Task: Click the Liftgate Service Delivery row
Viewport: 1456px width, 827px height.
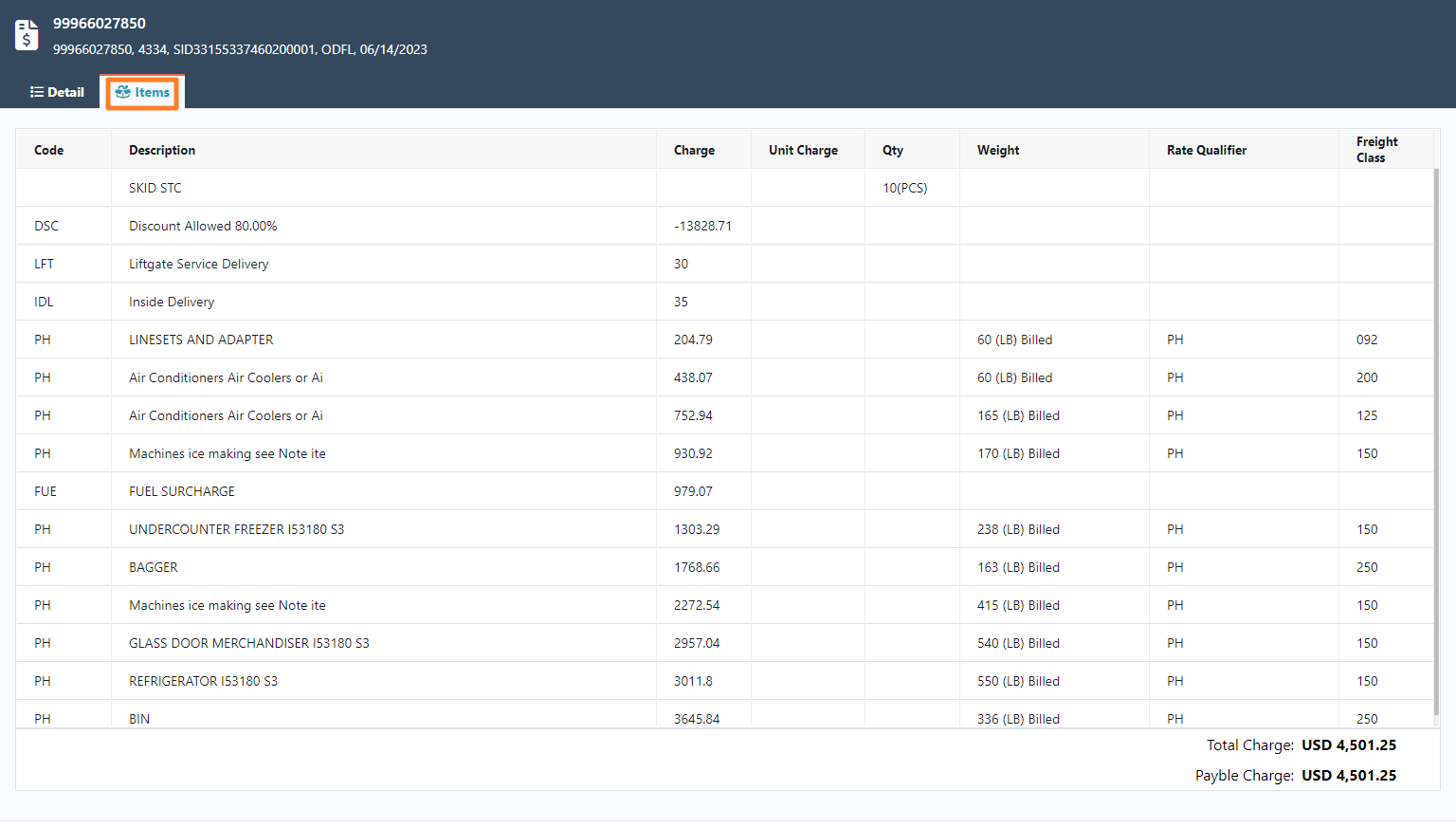Action: [x=199, y=264]
